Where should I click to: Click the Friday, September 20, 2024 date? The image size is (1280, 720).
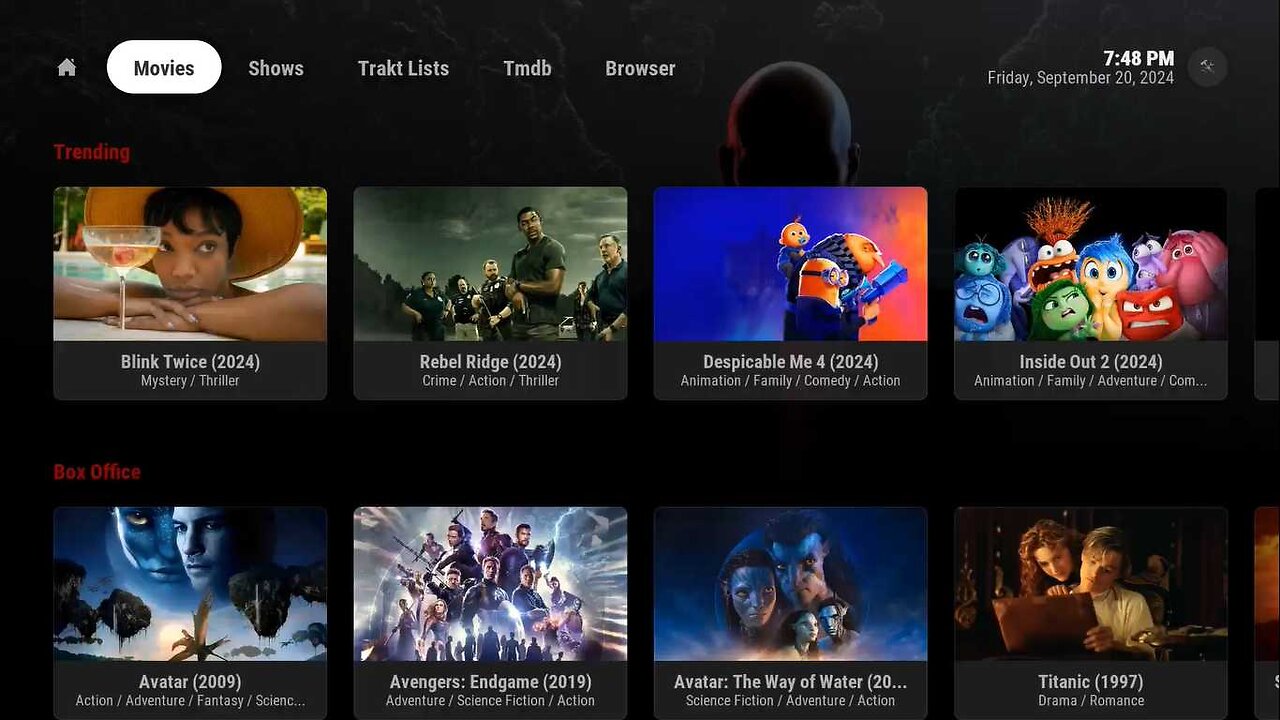click(1081, 78)
